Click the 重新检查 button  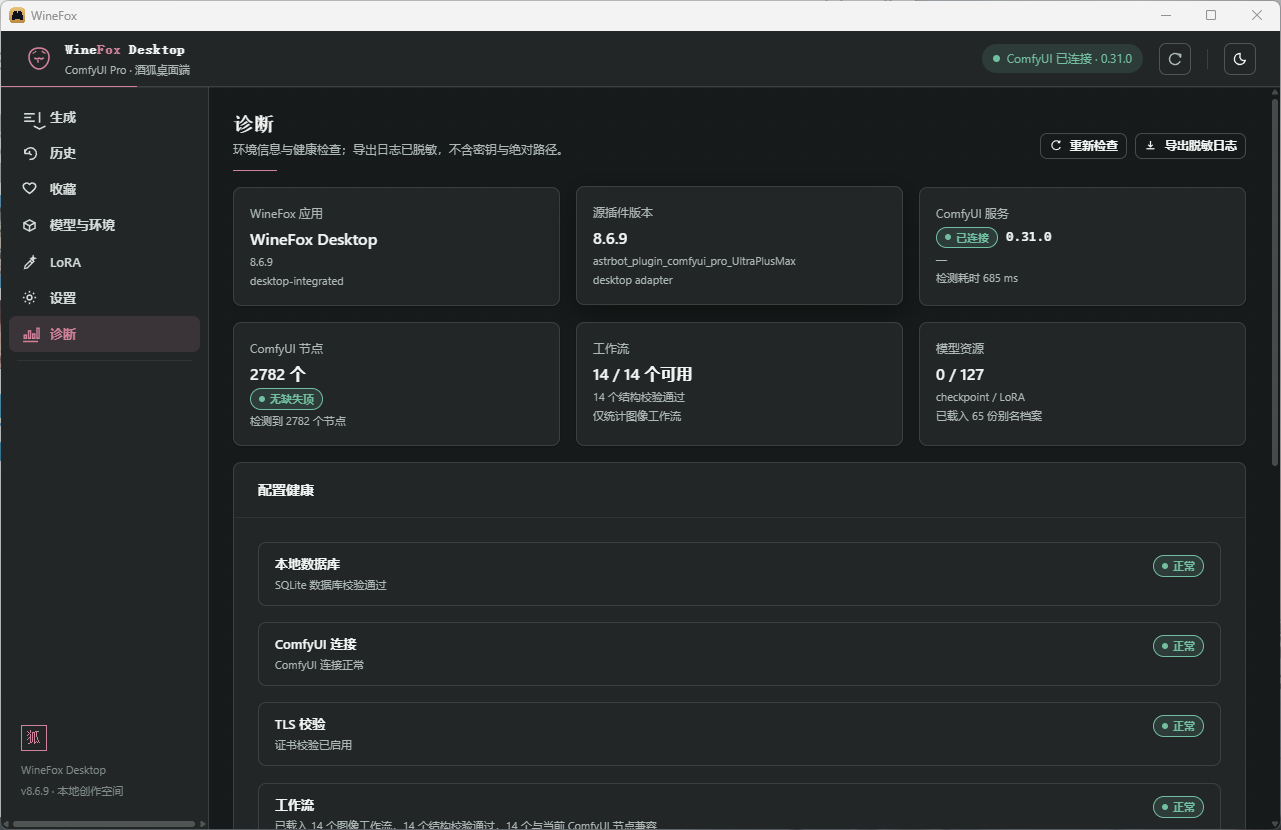click(x=1084, y=146)
